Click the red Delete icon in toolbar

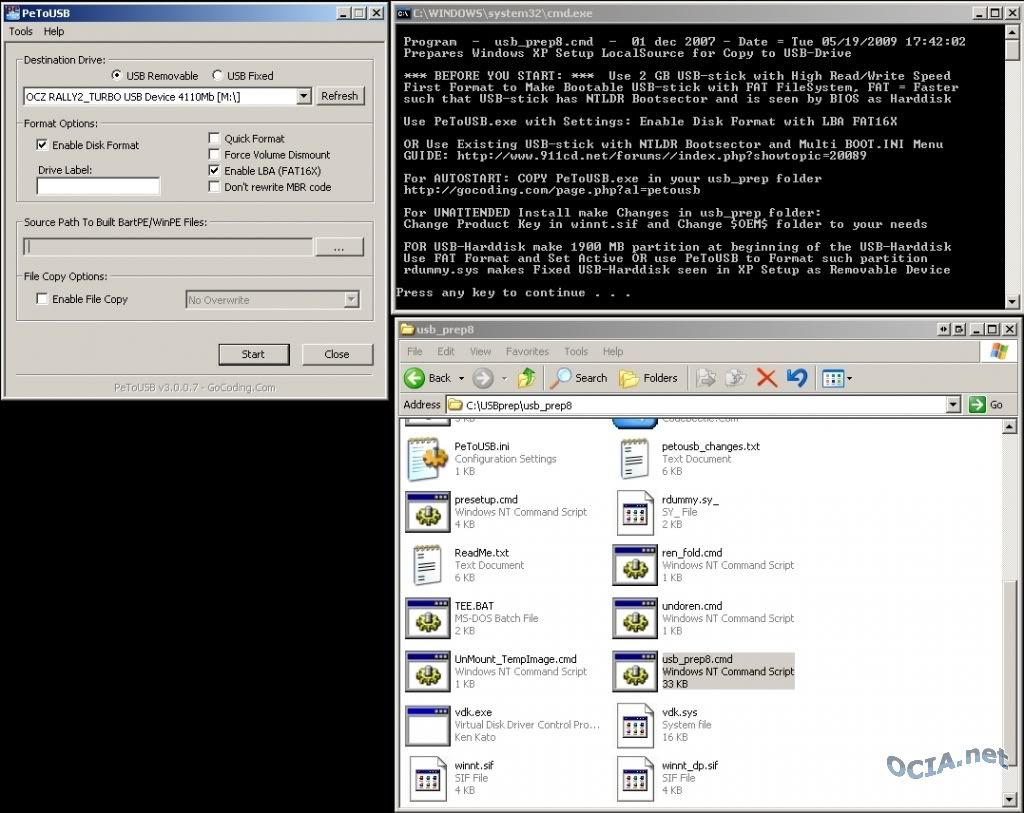pyautogui.click(x=767, y=378)
